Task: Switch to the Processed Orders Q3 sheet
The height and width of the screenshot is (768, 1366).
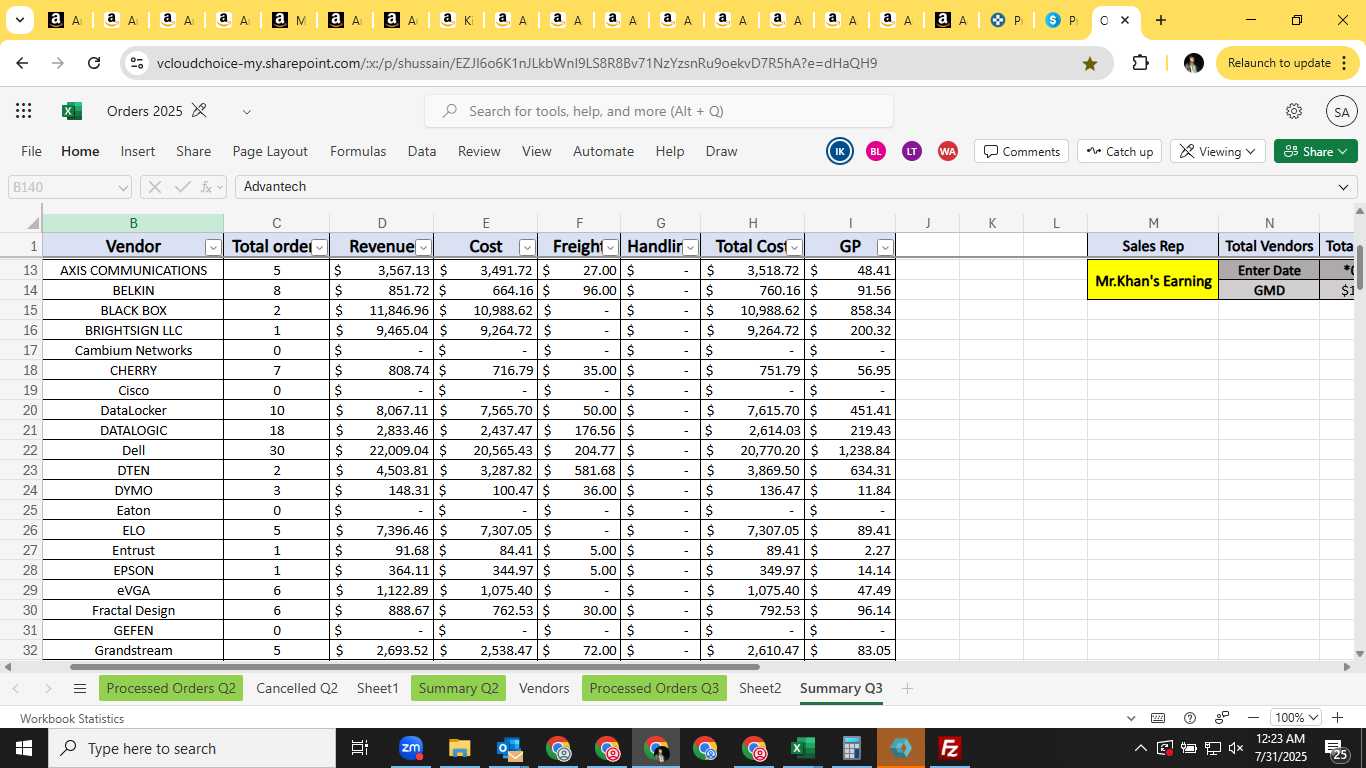Action: coord(654,688)
